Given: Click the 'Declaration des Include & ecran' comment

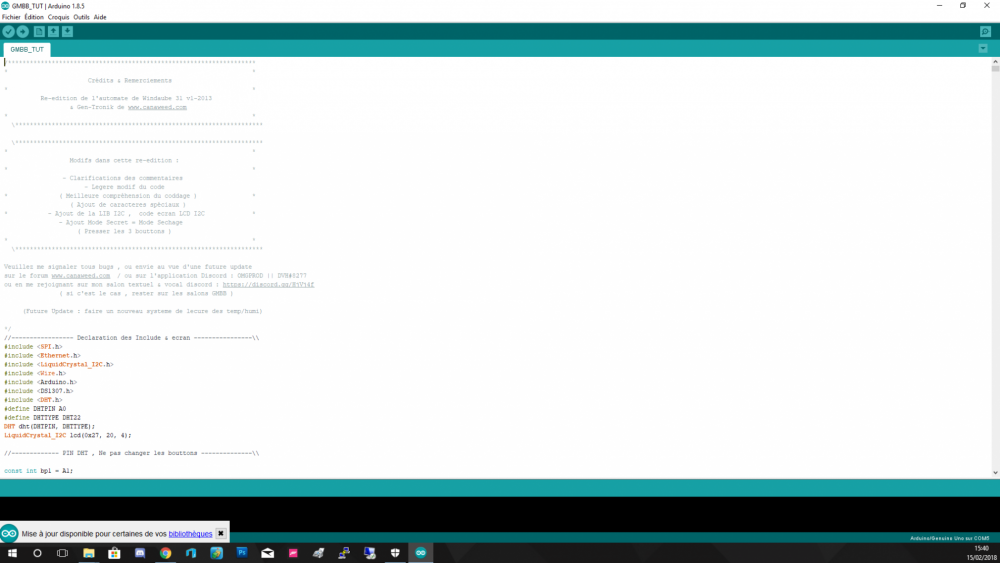Looking at the screenshot, I should 131,338.
